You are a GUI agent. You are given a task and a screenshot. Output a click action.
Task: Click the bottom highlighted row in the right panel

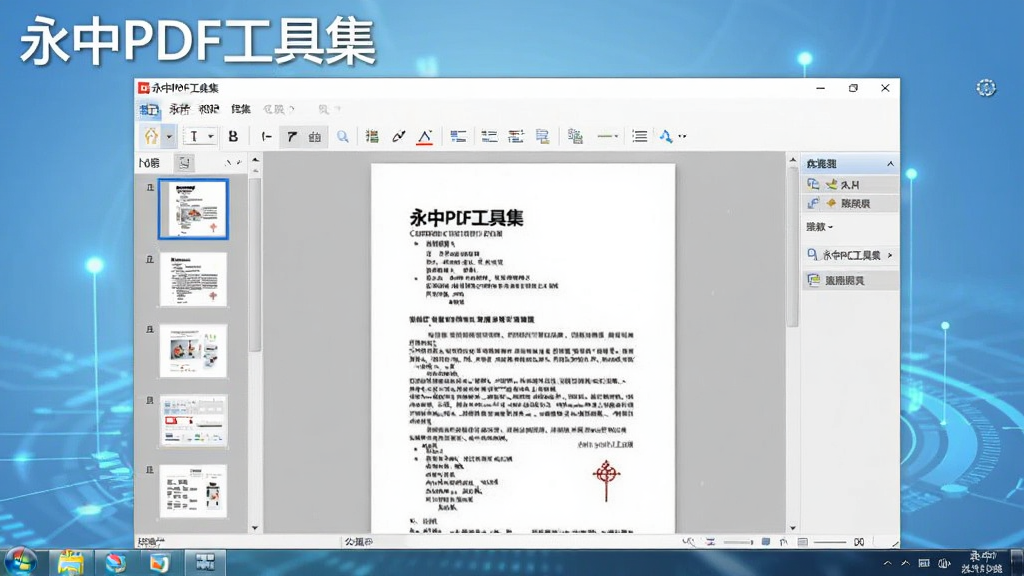click(x=850, y=280)
